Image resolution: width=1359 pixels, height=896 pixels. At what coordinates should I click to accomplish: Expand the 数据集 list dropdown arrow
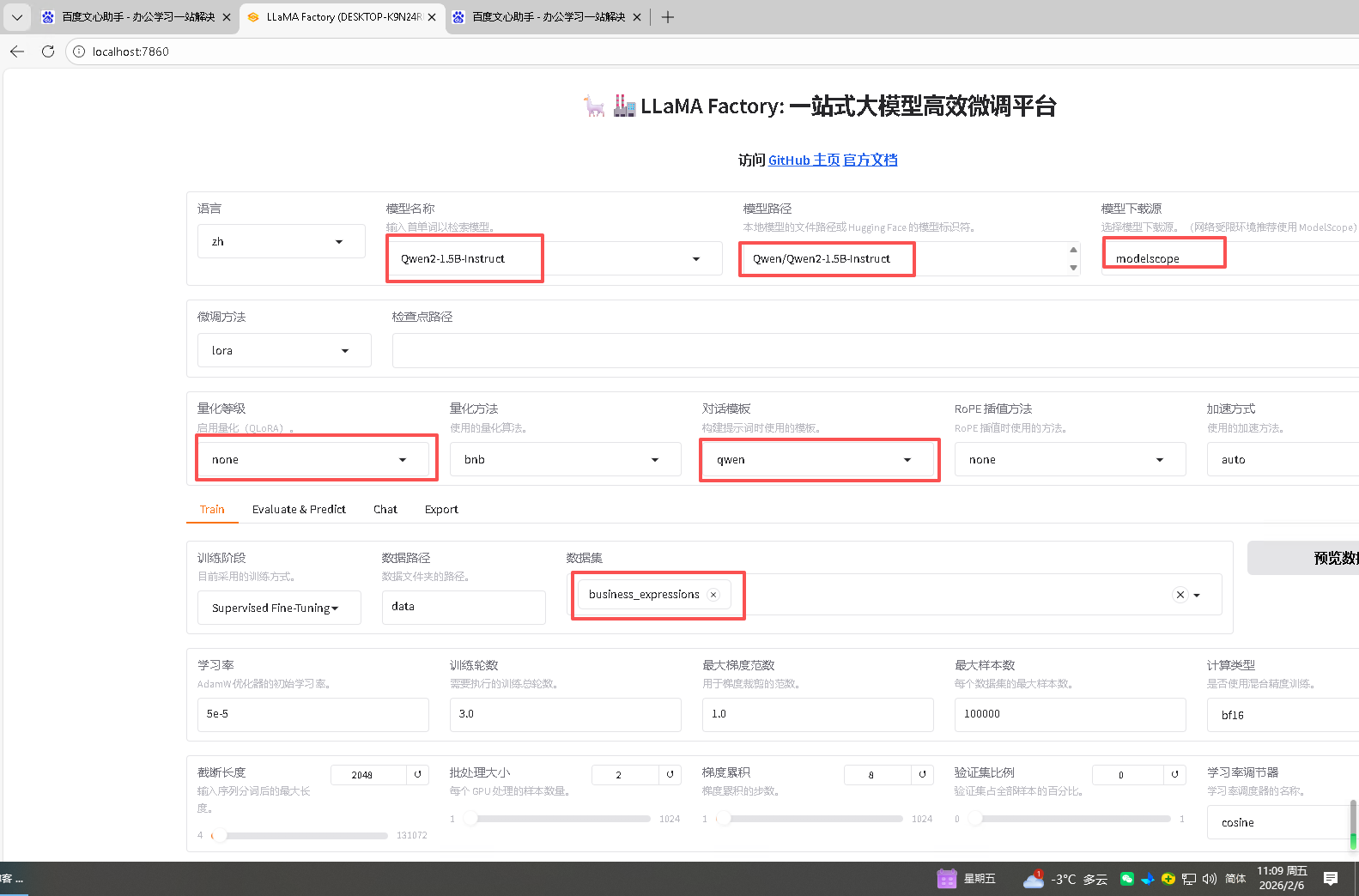click(1197, 595)
